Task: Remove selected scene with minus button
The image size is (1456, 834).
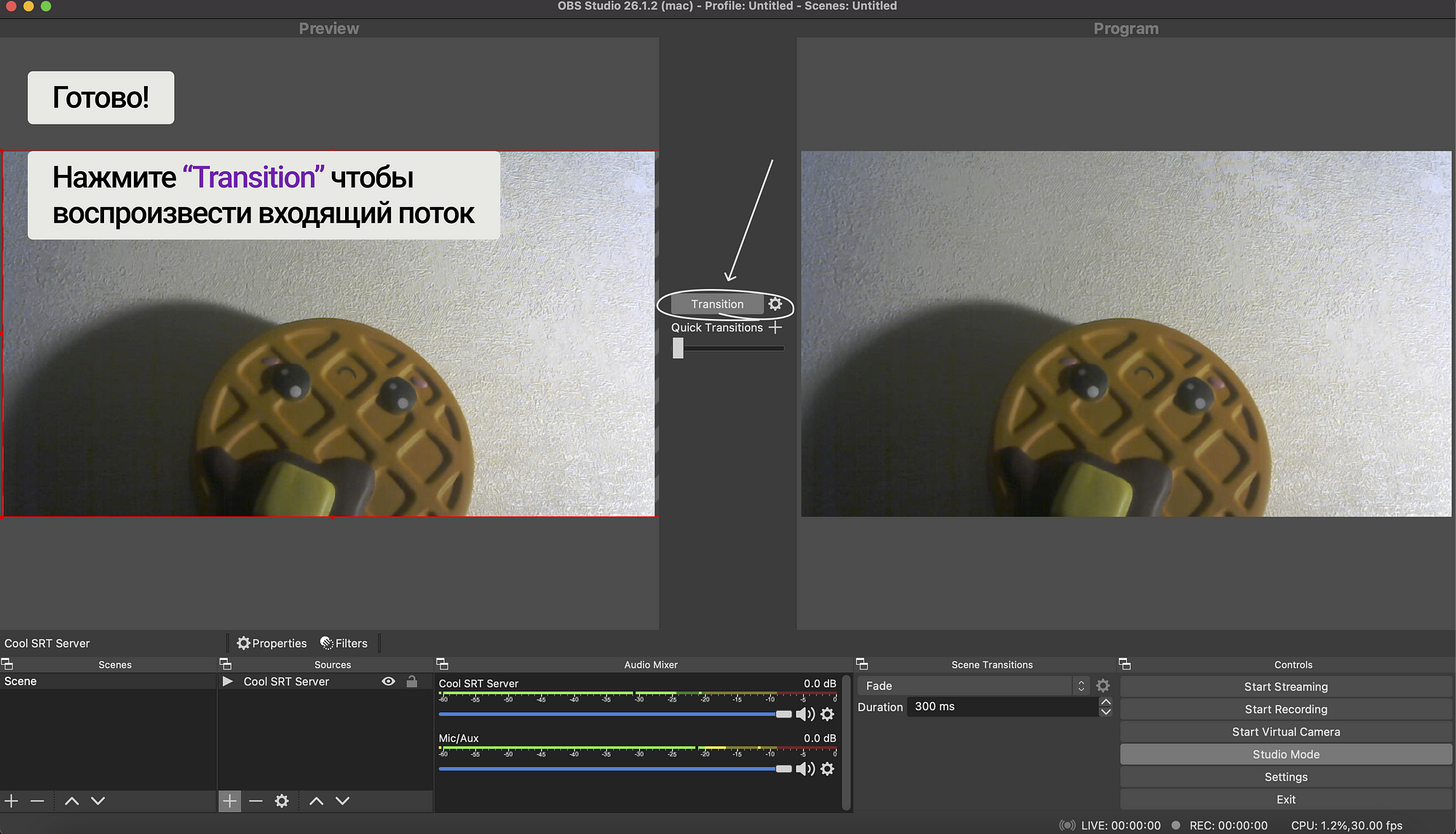Action: click(37, 801)
